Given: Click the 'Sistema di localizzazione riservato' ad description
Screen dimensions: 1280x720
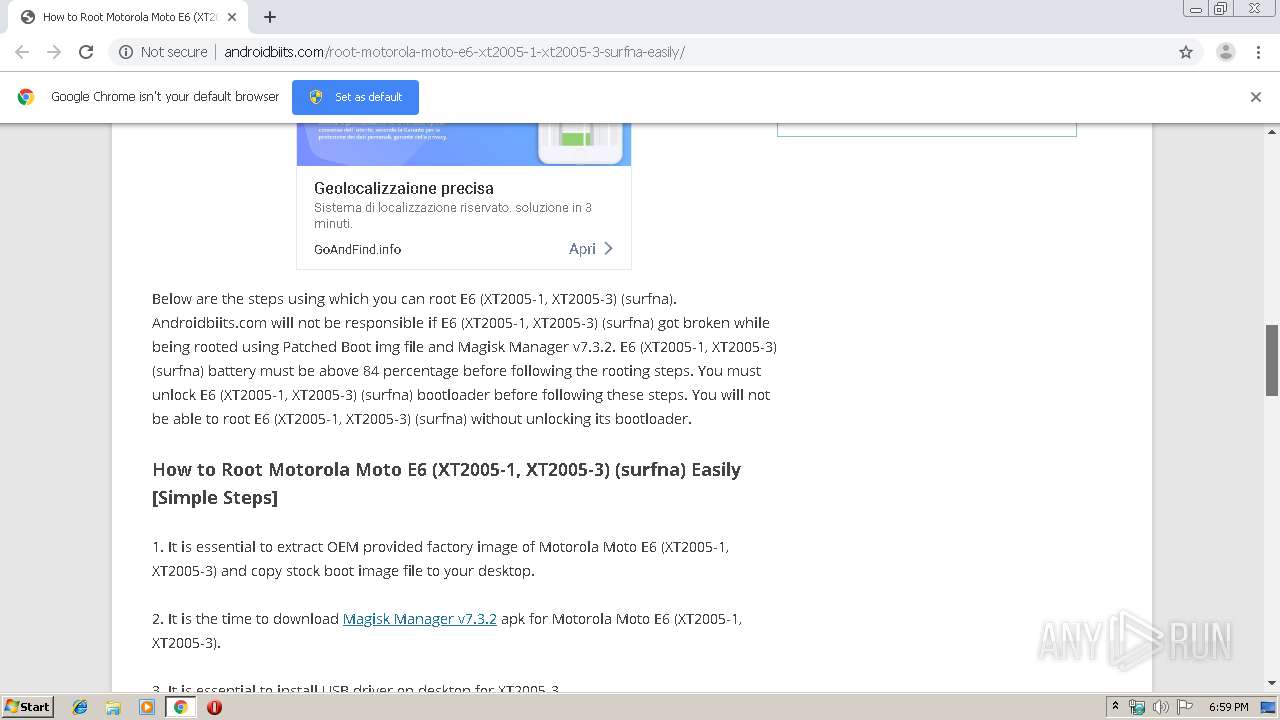Looking at the screenshot, I should [x=453, y=216].
